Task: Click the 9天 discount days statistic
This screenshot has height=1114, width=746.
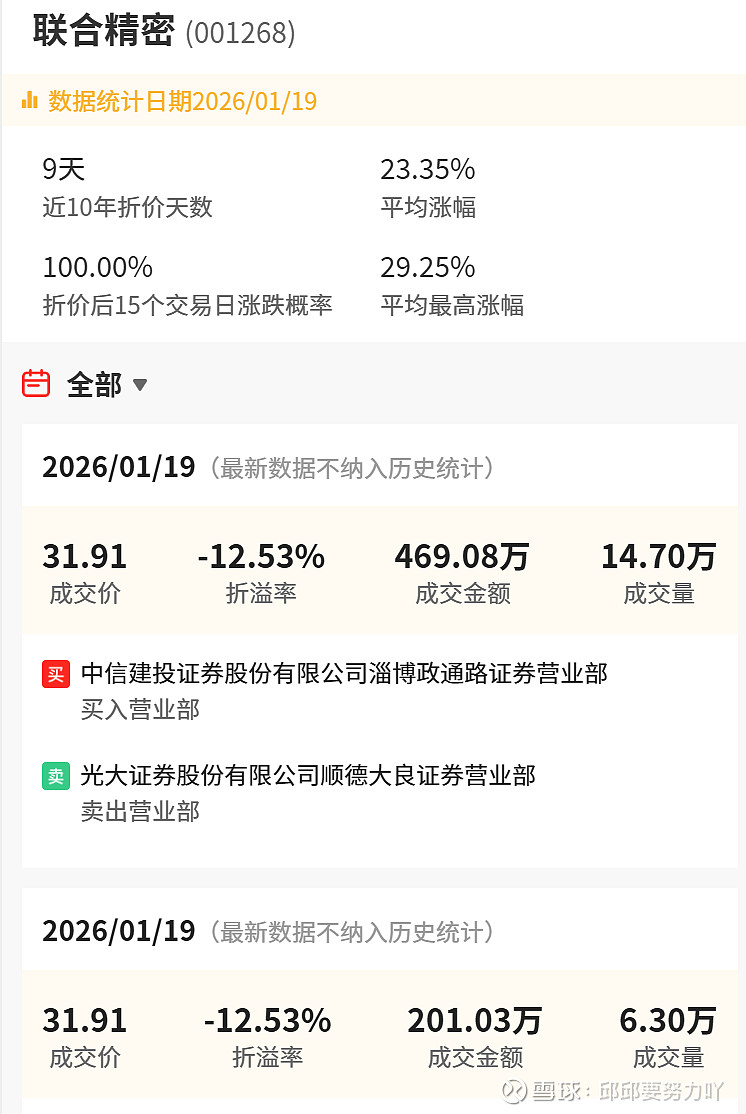Action: click(63, 169)
